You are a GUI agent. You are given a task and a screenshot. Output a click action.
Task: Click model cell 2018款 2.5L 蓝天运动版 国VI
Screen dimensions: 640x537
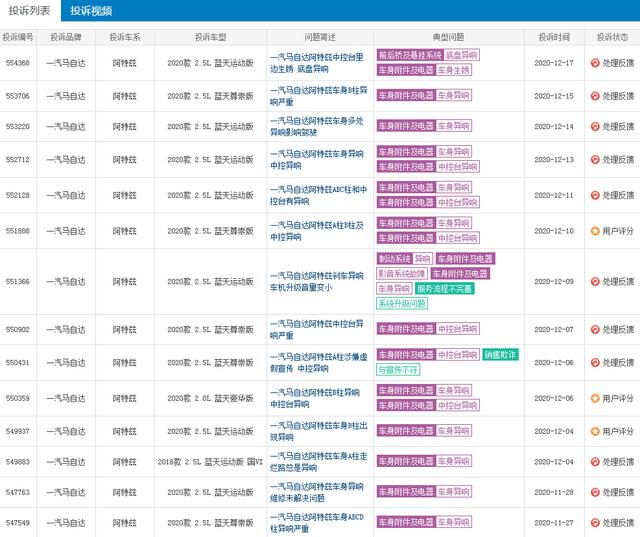210,462
